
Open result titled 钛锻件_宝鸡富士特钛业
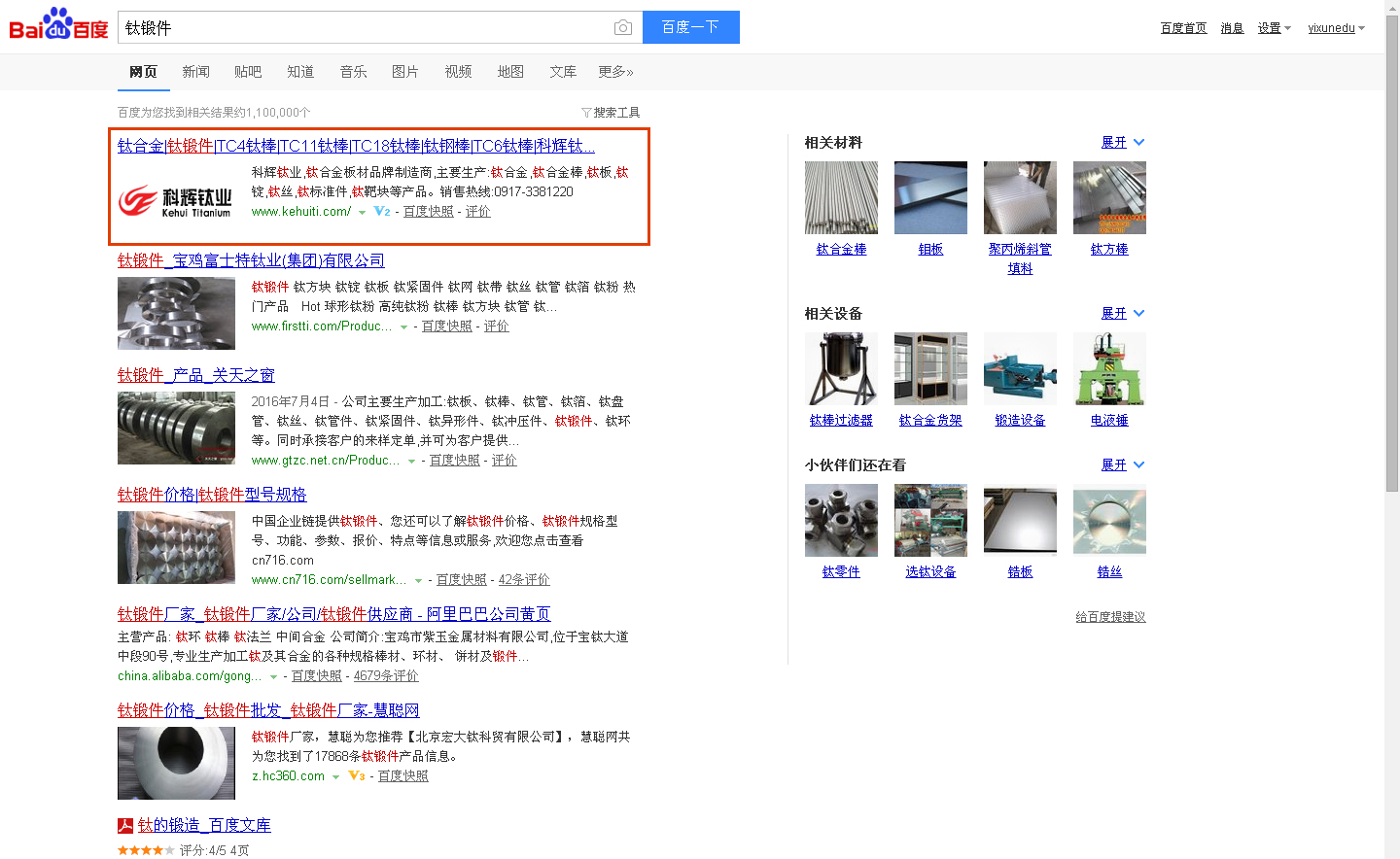point(251,260)
